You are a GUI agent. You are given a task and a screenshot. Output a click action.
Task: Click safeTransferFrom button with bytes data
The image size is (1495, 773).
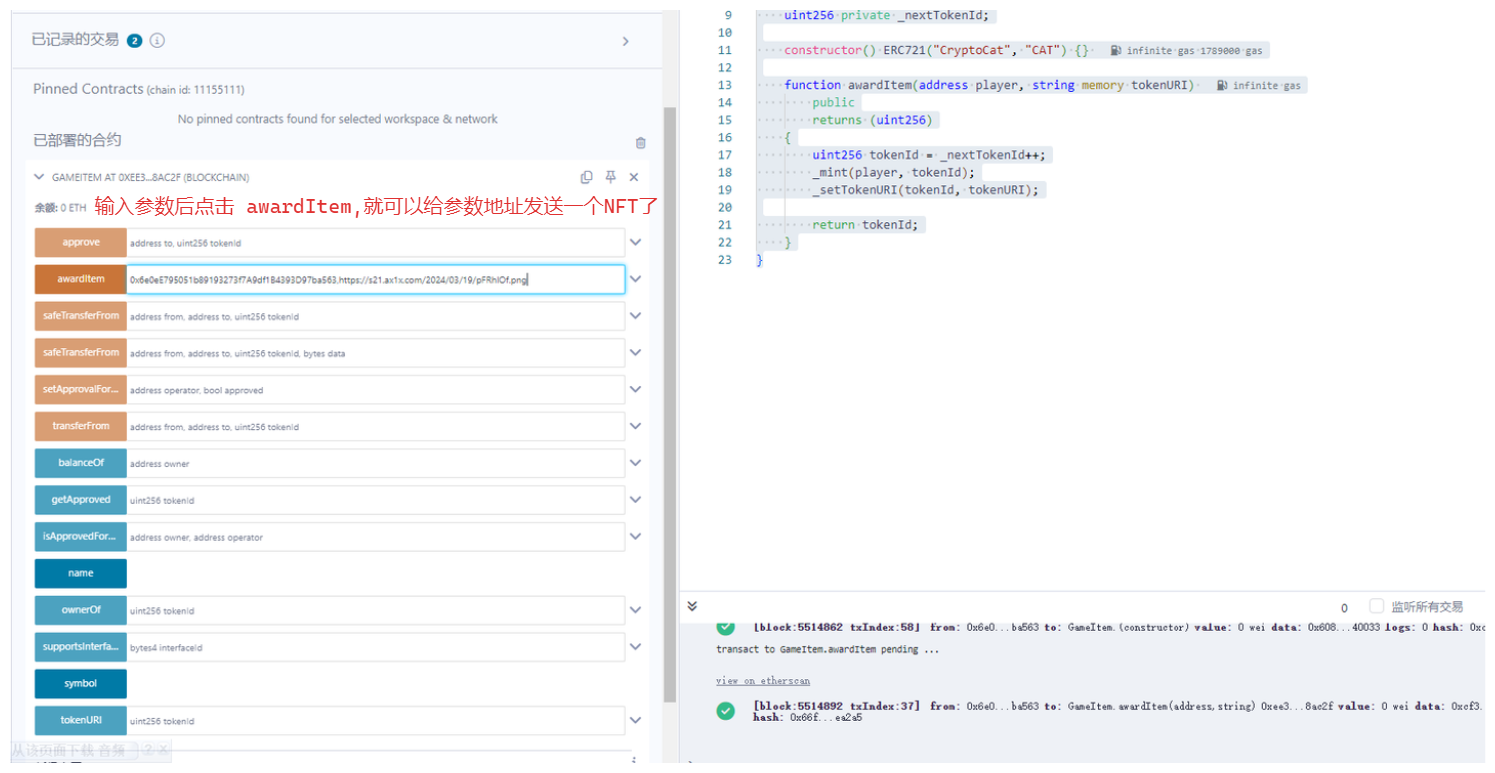(81, 353)
